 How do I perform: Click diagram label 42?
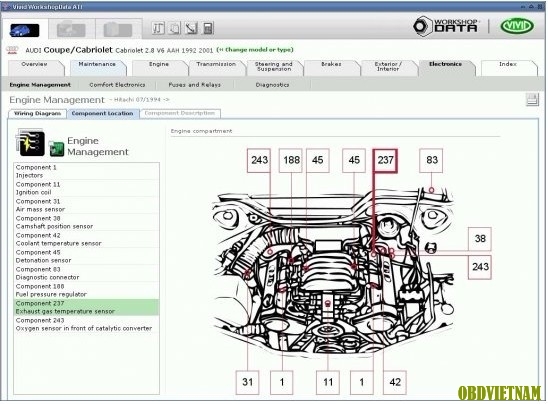point(395,382)
